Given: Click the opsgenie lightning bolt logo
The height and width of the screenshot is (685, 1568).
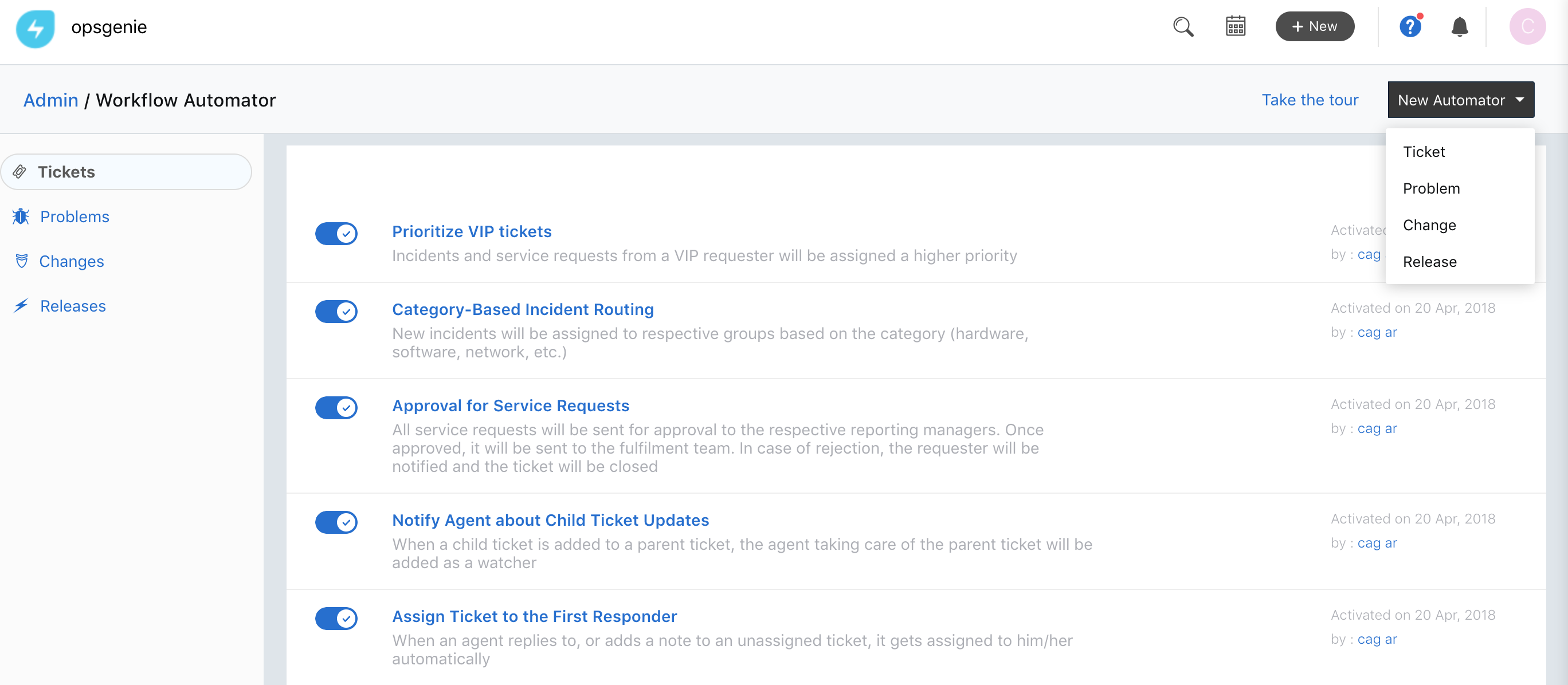Looking at the screenshot, I should point(36,28).
